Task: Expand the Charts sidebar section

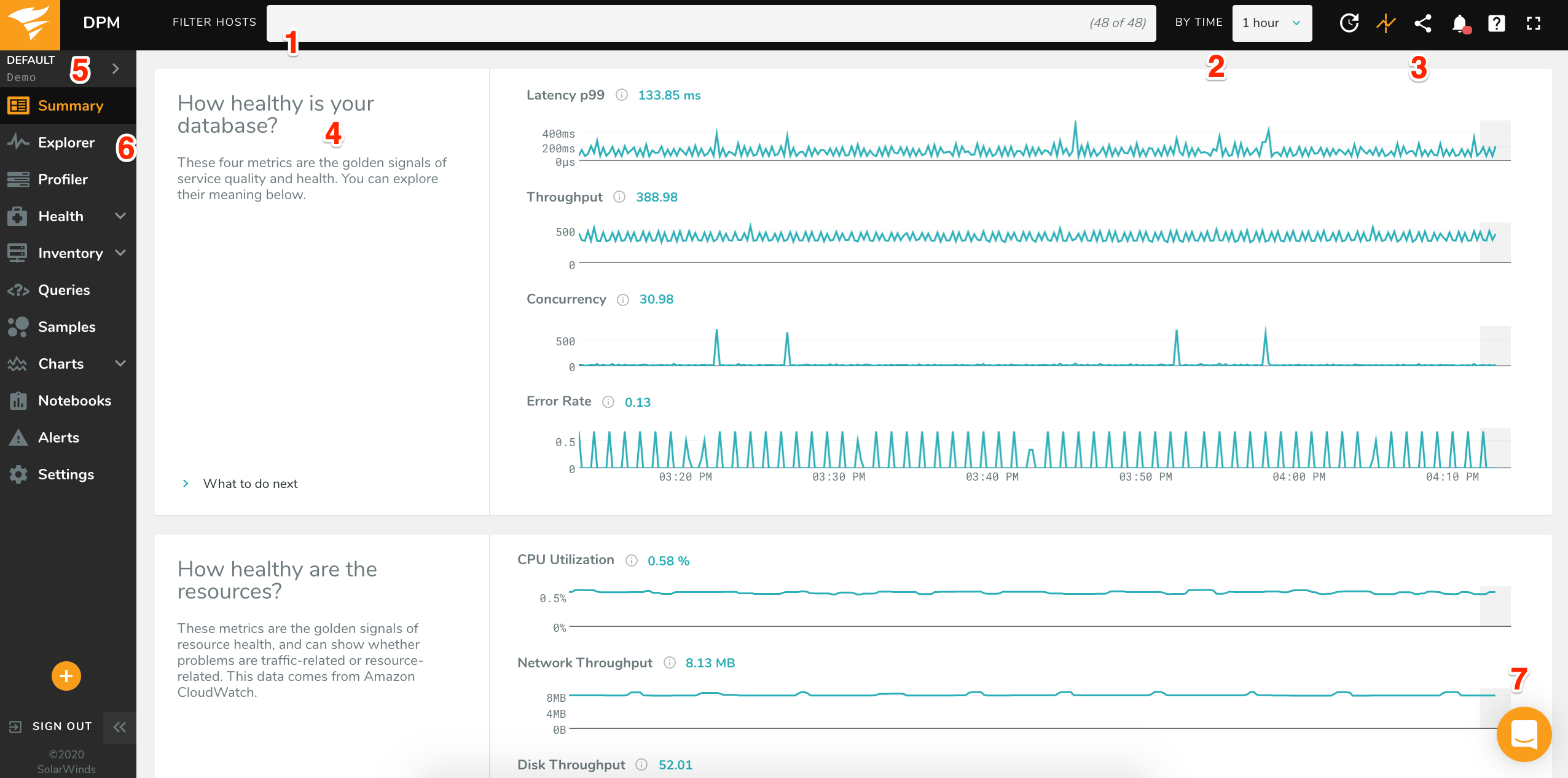Action: point(120,363)
